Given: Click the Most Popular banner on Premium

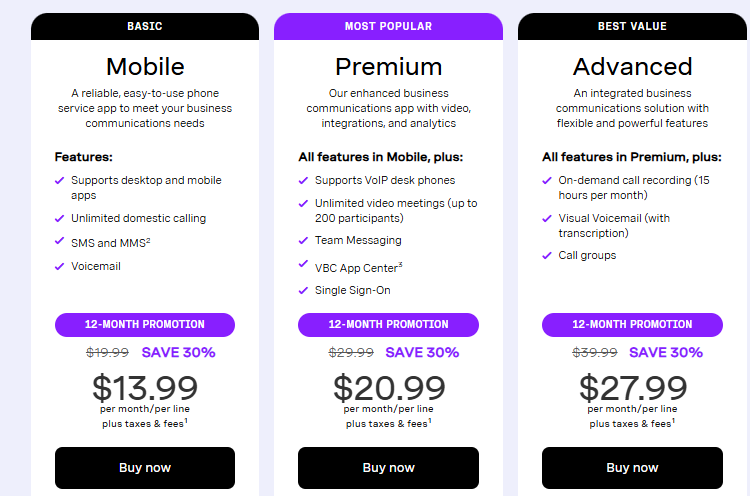Looking at the screenshot, I should click(x=388, y=26).
